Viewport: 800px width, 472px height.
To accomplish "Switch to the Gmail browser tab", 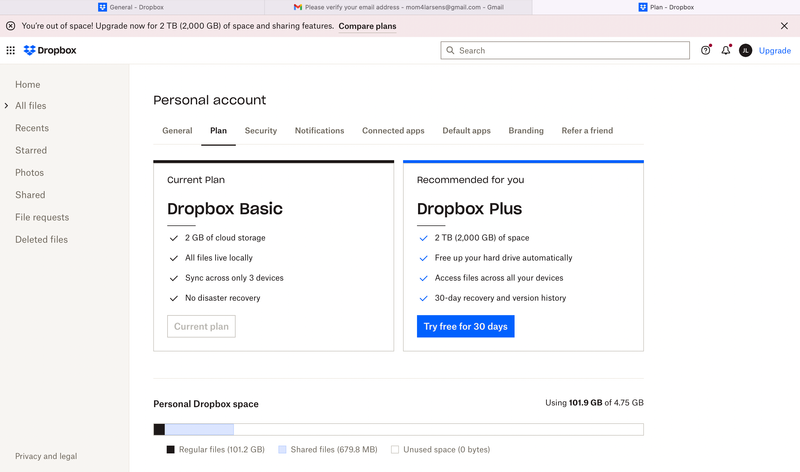I will [x=399, y=7].
